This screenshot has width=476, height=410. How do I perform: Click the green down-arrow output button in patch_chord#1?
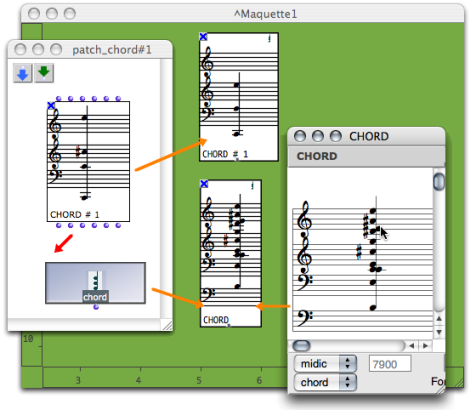[x=44, y=73]
